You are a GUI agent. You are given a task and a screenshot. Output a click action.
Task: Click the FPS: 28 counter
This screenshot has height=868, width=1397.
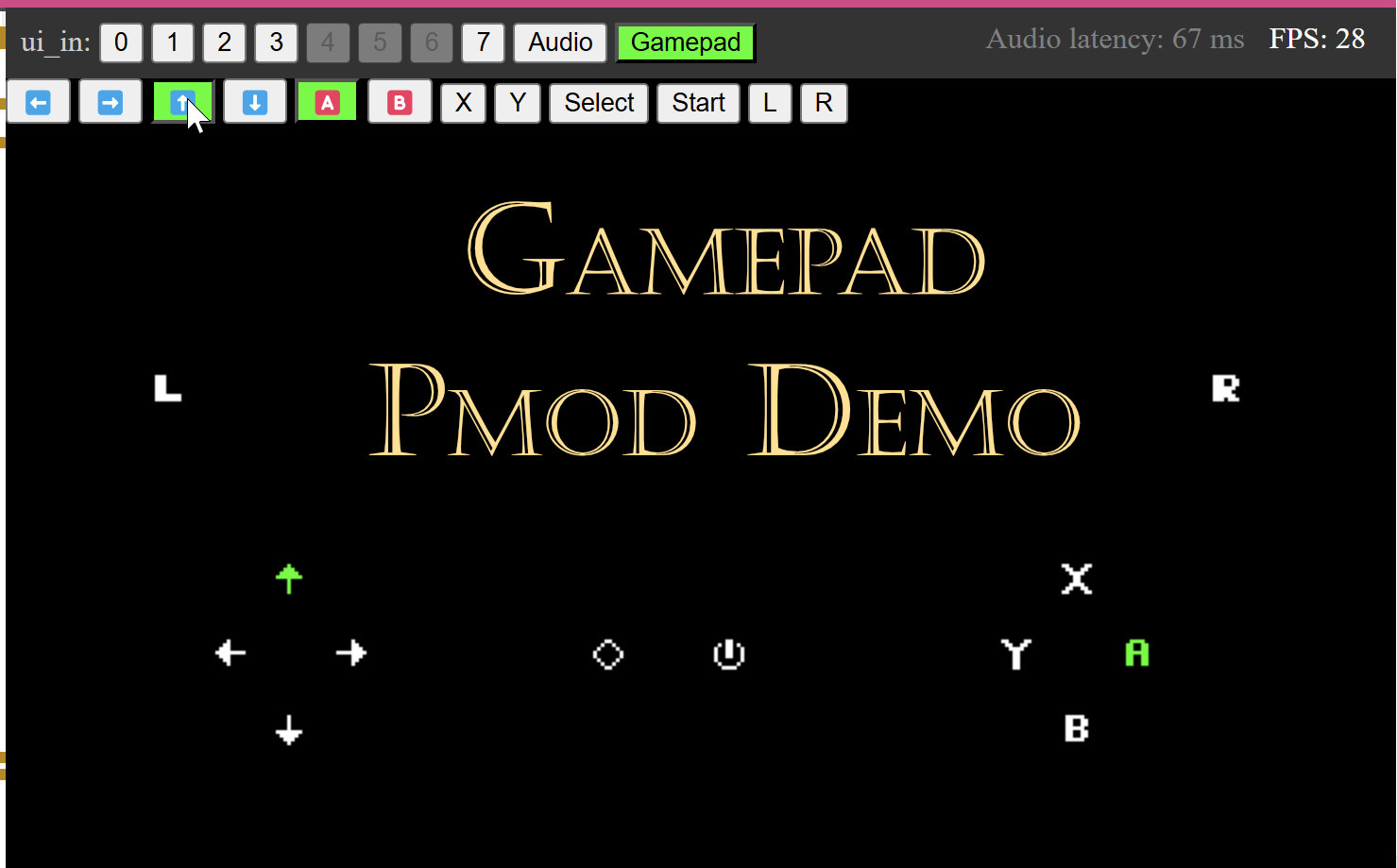point(1317,39)
